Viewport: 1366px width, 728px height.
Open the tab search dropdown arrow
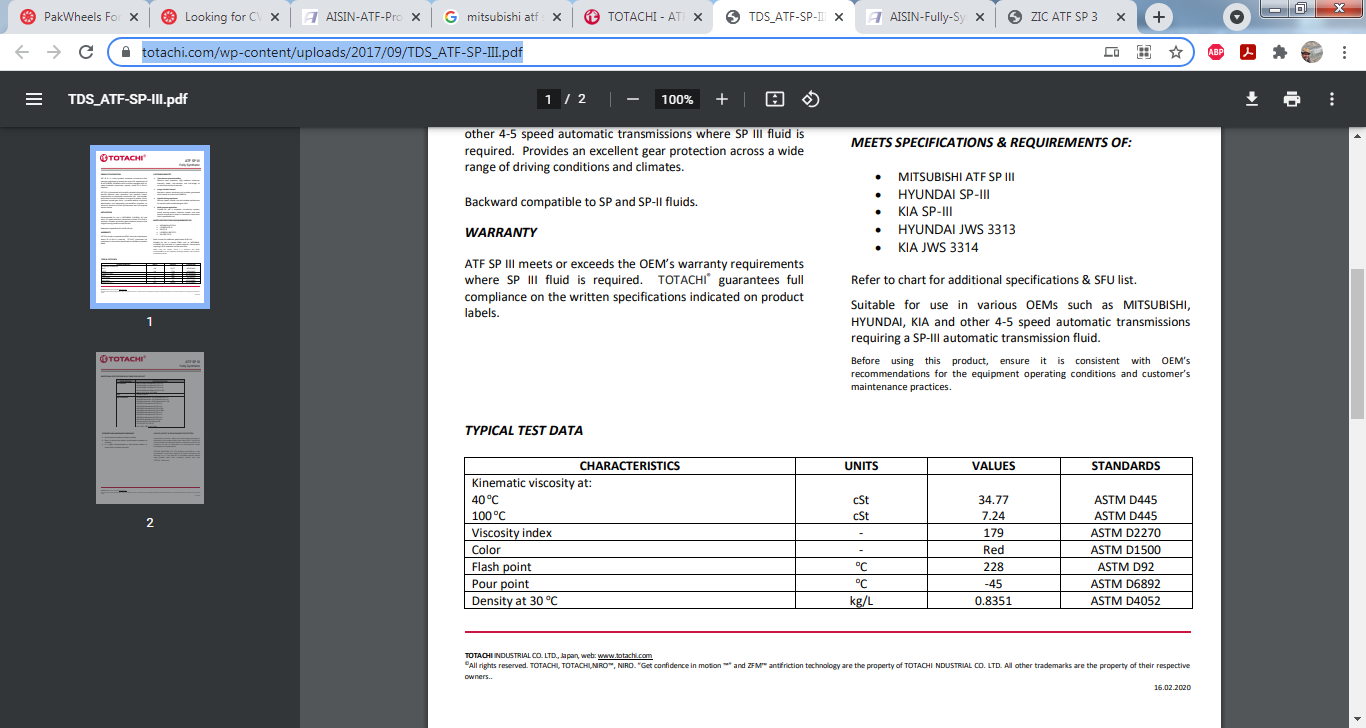1238,17
